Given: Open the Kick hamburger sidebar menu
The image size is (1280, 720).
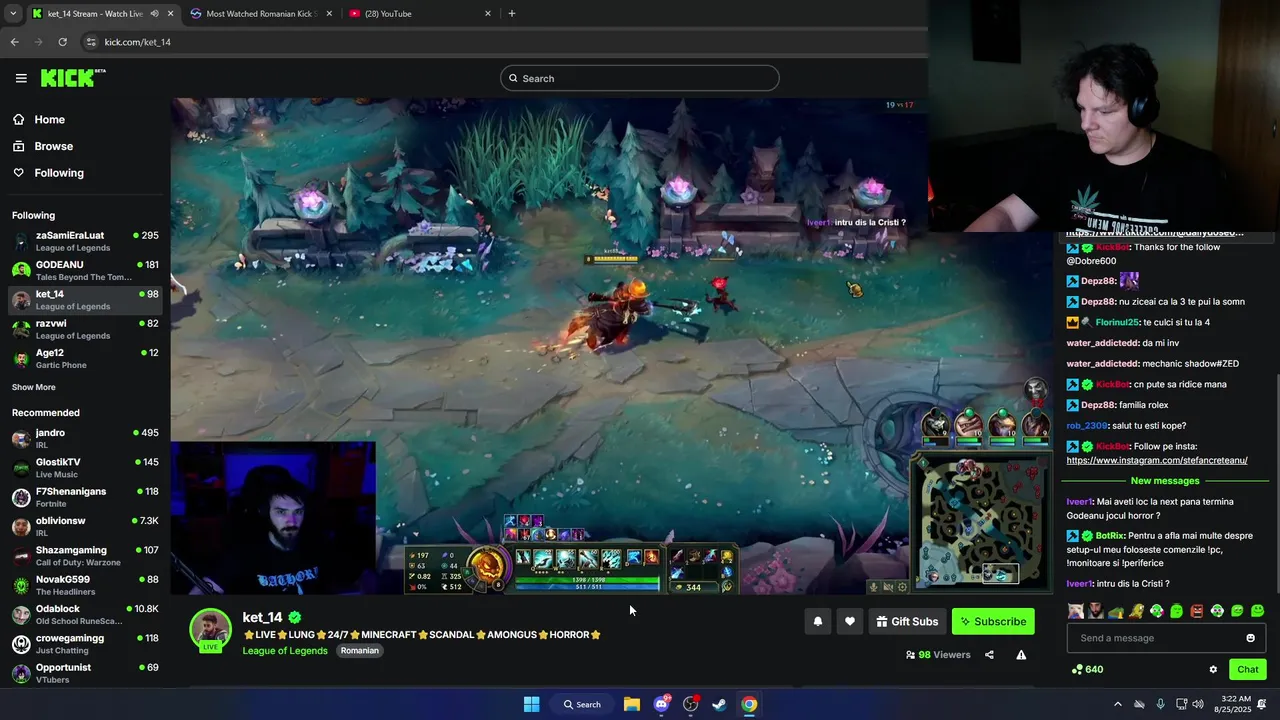Looking at the screenshot, I should [21, 78].
